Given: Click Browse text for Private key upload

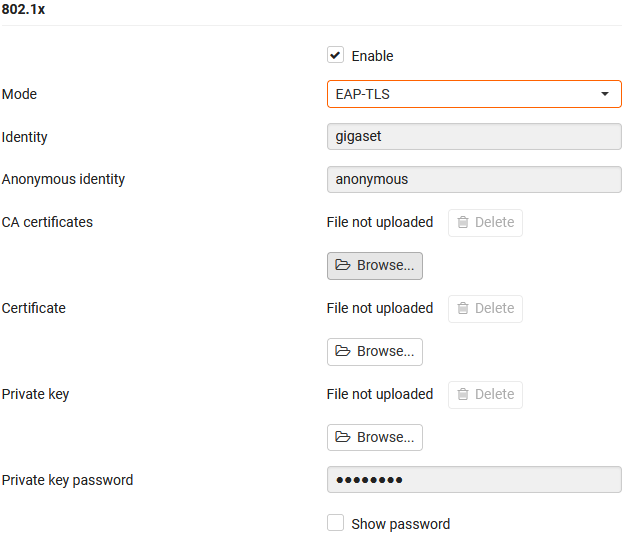Looking at the screenshot, I should point(385,437).
